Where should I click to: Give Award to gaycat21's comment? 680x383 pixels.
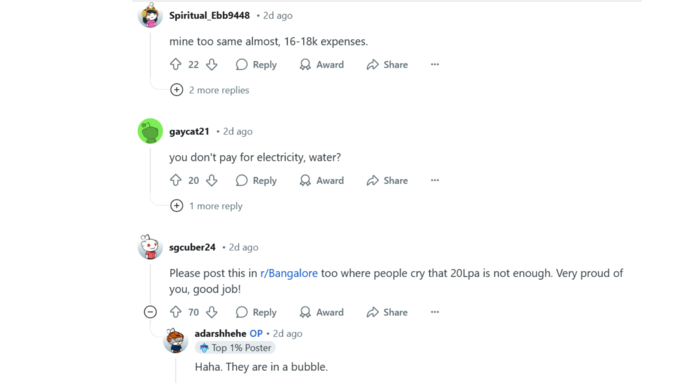click(x=322, y=180)
